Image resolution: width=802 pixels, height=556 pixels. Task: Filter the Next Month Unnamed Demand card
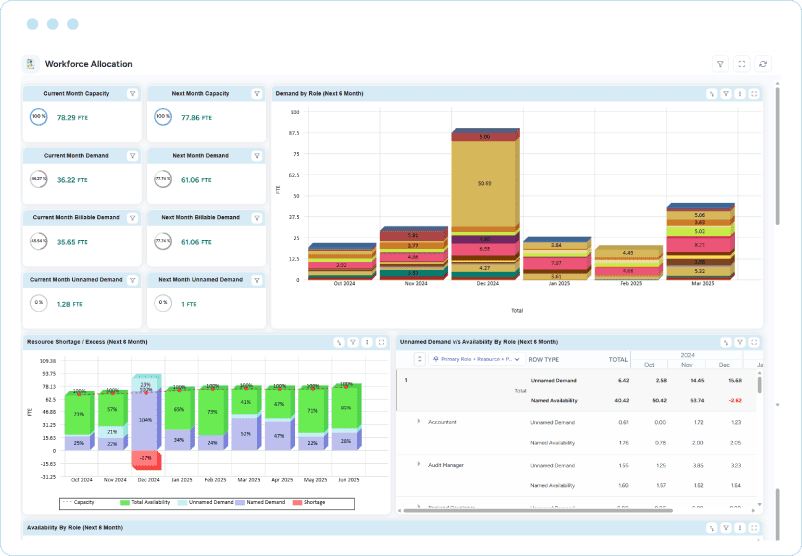[257, 280]
